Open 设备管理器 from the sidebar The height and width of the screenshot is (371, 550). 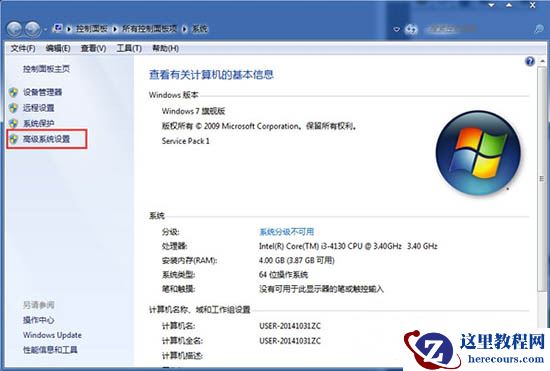pos(42,92)
